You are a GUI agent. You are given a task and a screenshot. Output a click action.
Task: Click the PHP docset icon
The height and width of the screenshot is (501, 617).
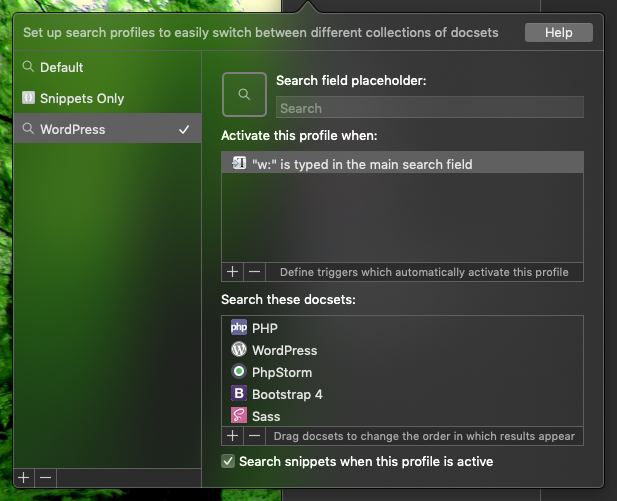pyautogui.click(x=239, y=327)
